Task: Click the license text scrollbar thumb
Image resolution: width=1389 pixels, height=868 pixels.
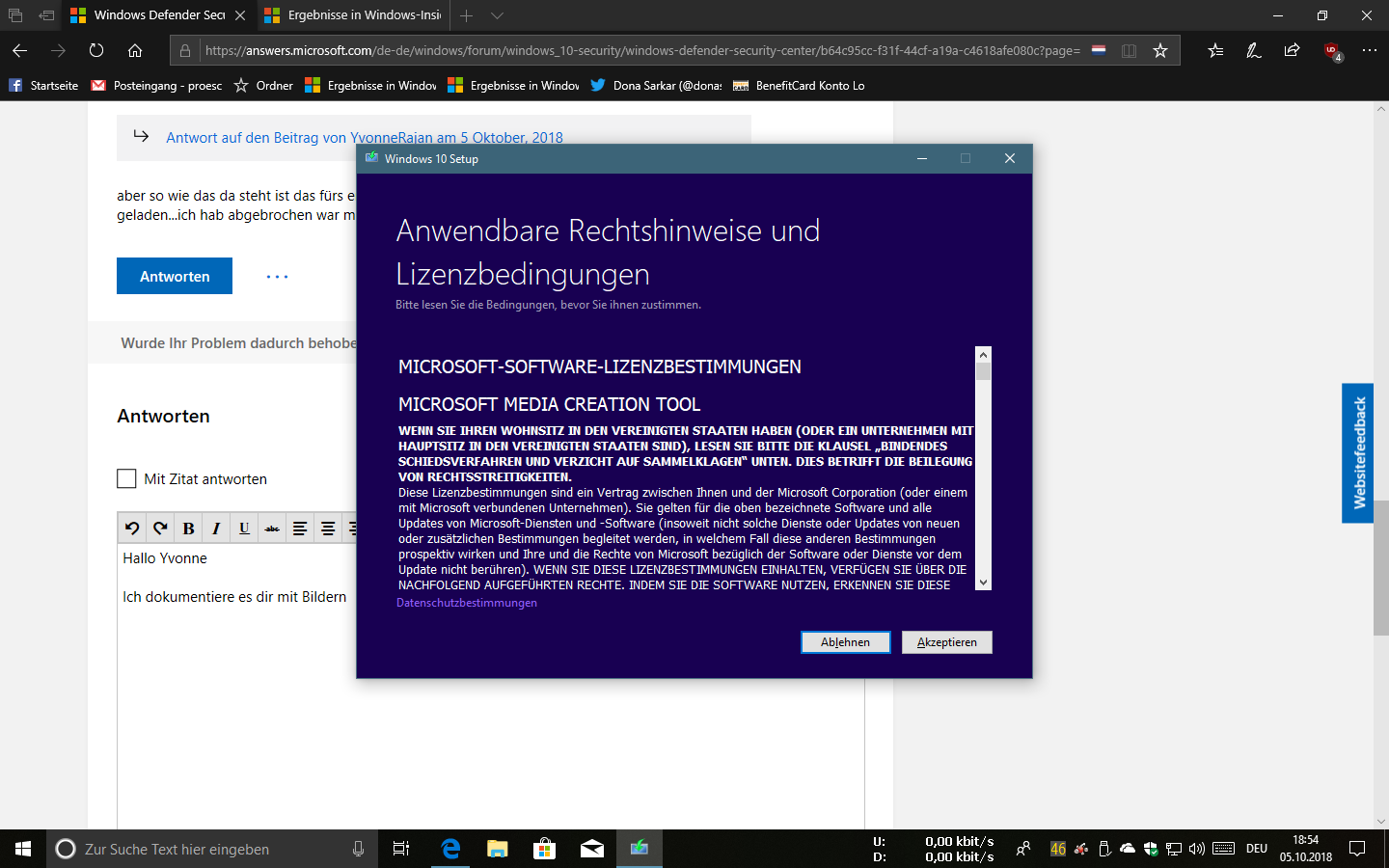Action: [983, 371]
